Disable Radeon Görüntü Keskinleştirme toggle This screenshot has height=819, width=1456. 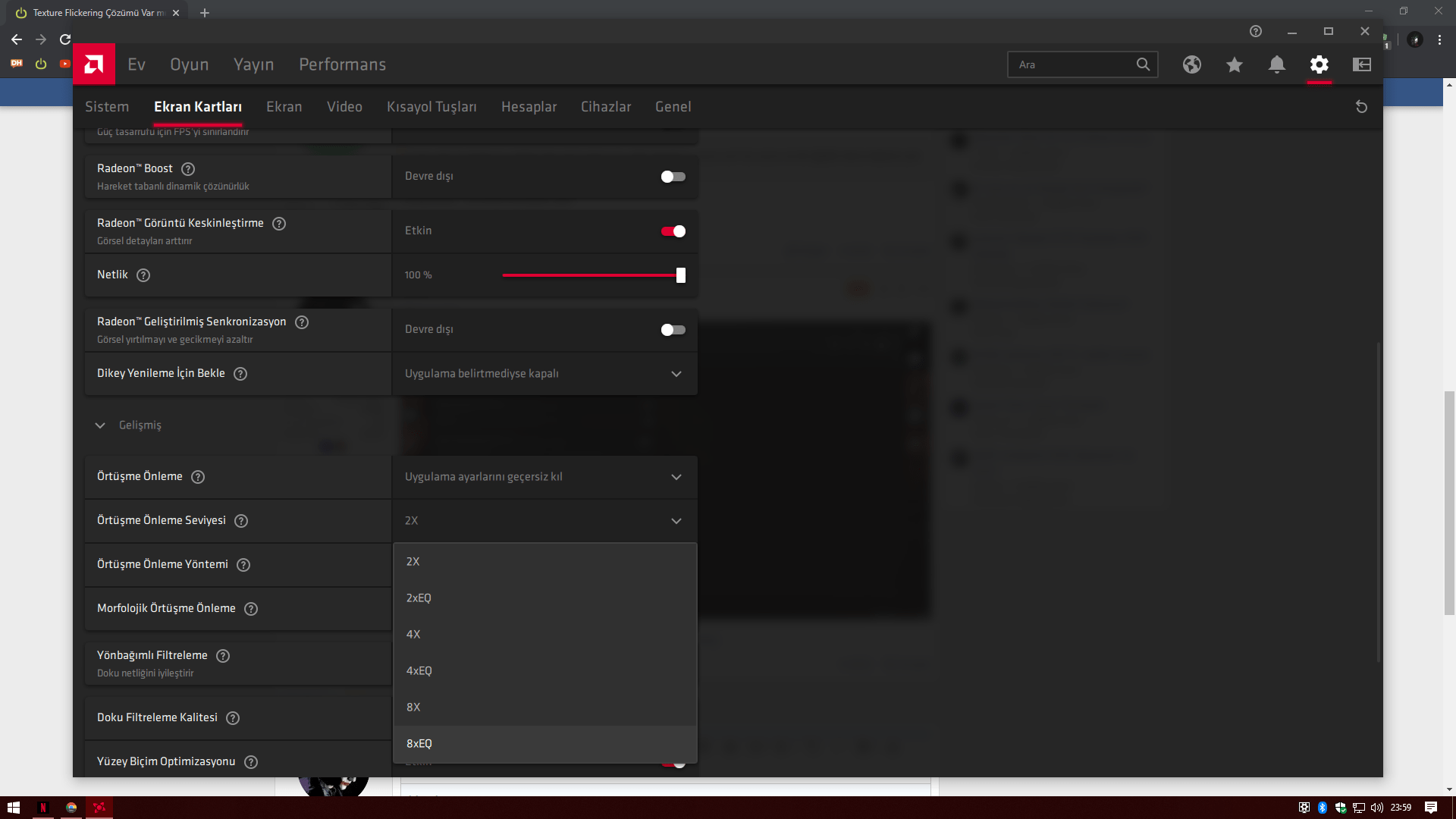point(673,231)
